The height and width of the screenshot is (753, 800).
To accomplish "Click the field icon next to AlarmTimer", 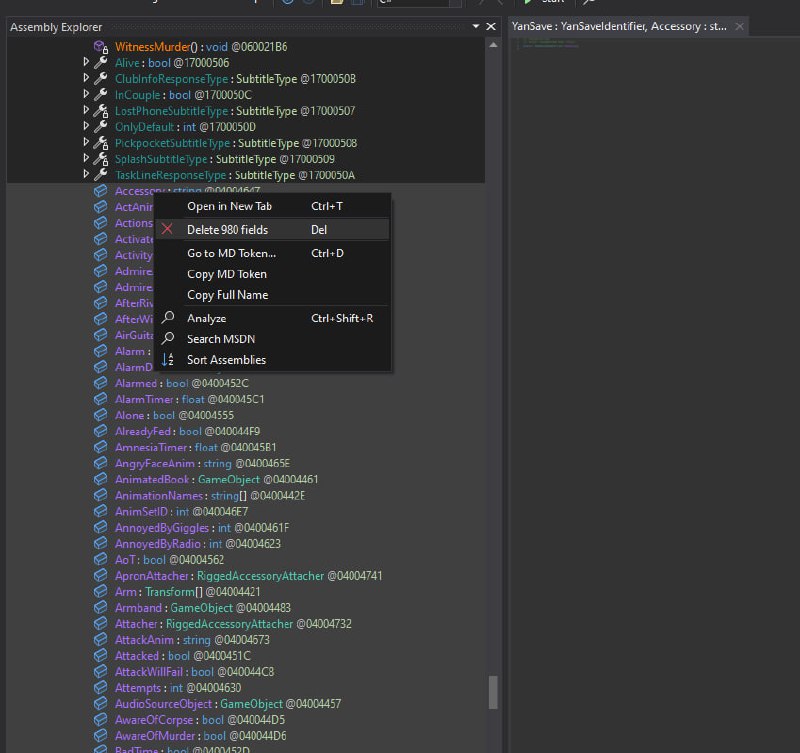I will 101,399.
